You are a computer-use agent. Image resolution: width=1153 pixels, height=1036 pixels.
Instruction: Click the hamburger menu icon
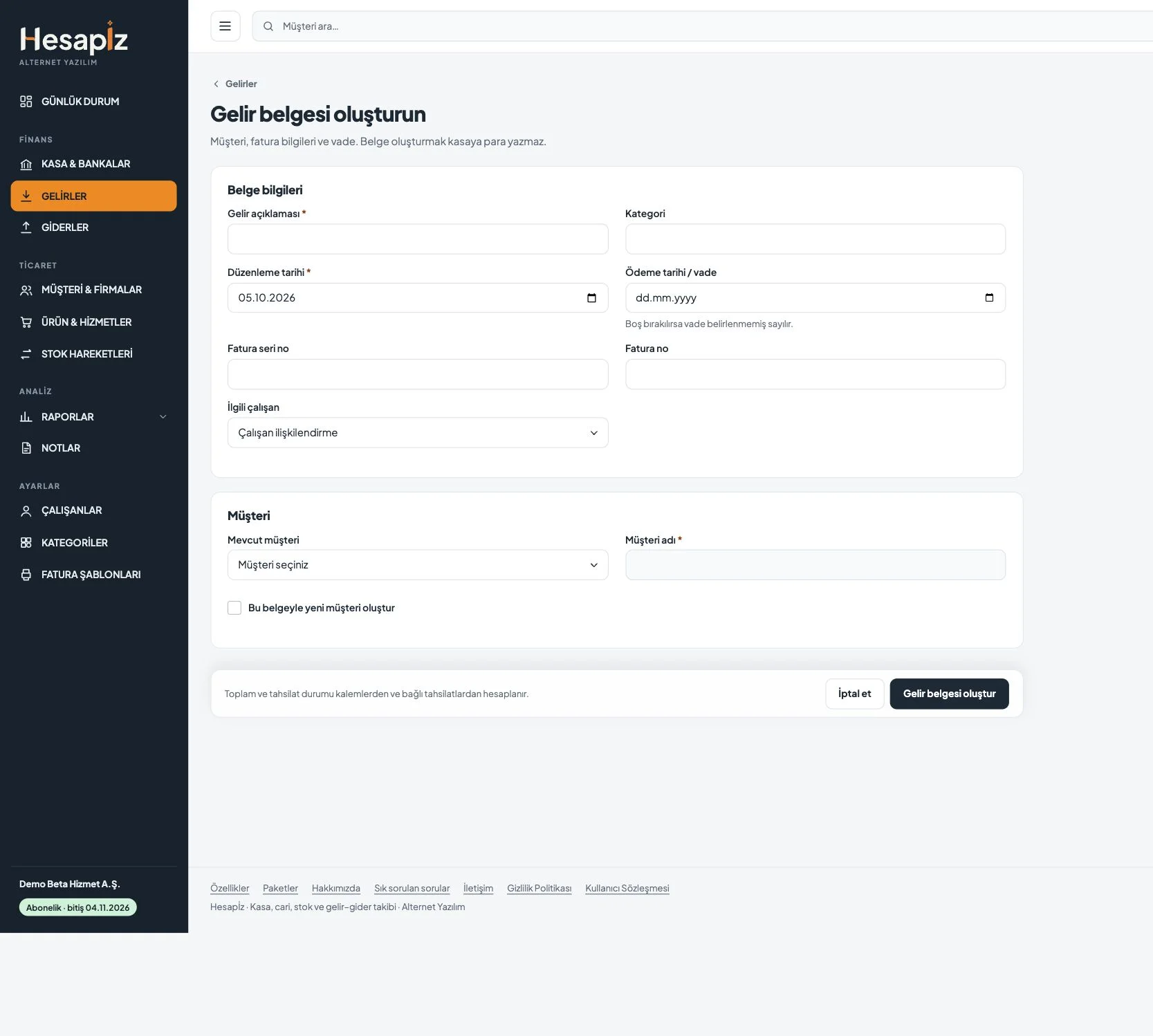[x=225, y=26]
